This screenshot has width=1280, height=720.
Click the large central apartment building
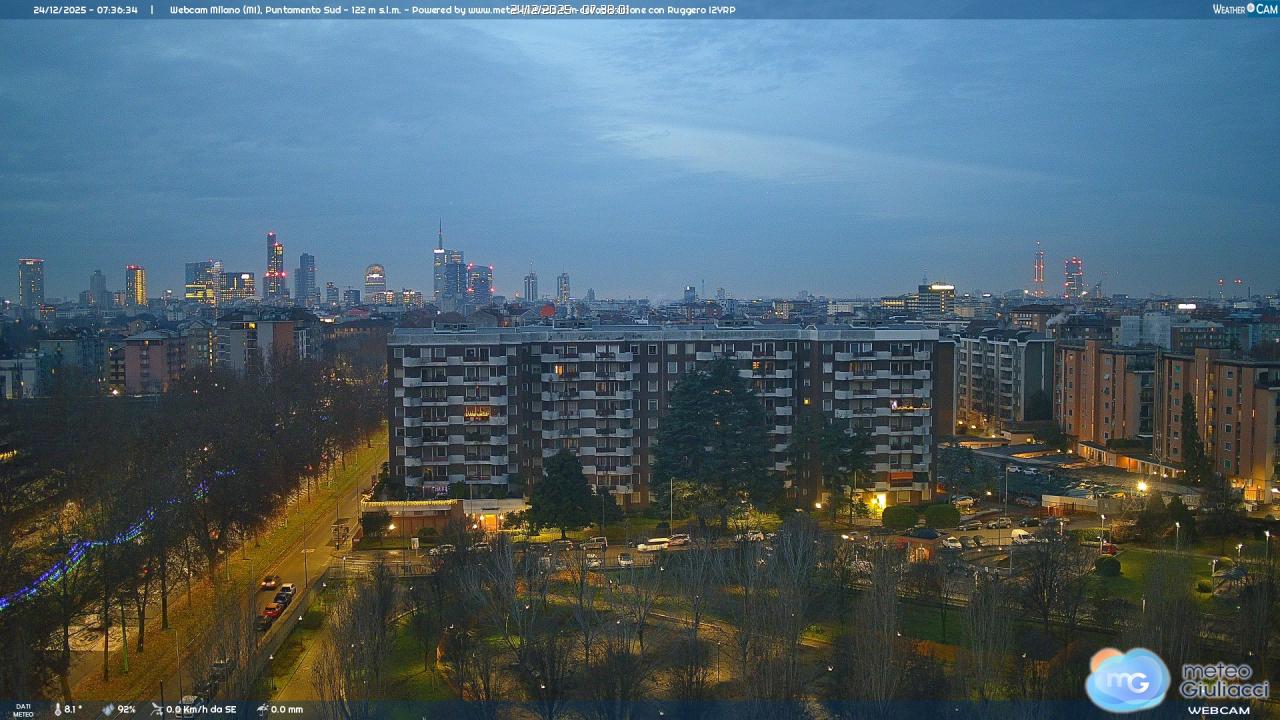pyautogui.click(x=660, y=410)
